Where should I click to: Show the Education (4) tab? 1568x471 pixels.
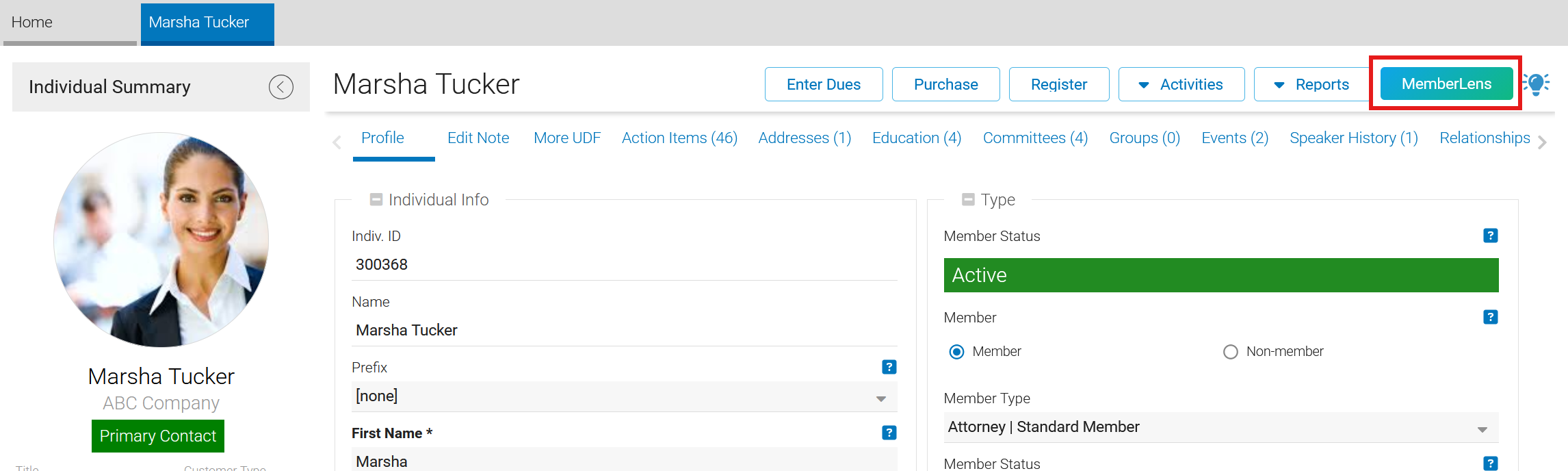click(917, 138)
